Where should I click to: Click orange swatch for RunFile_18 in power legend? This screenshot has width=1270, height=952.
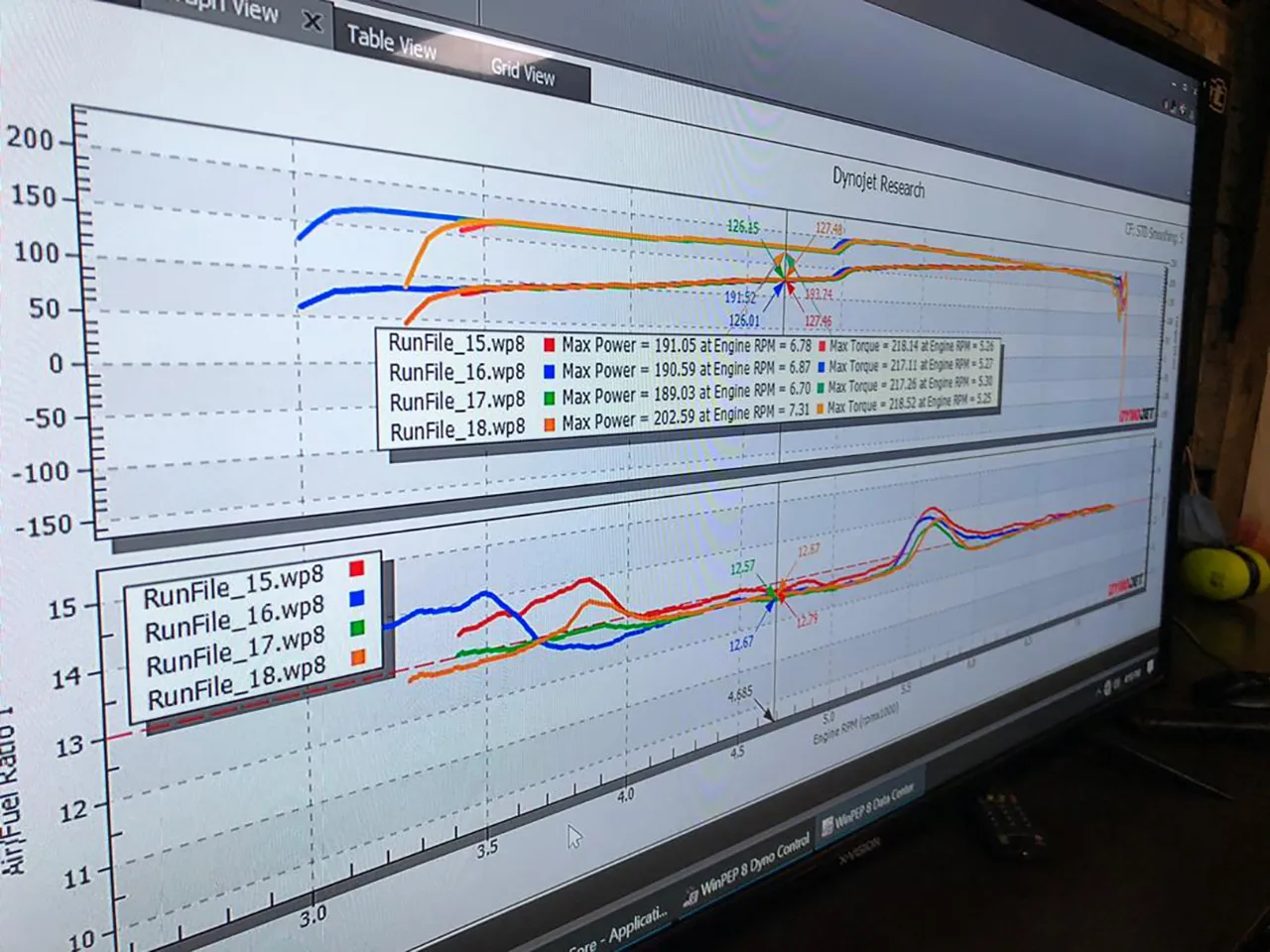pos(548,424)
